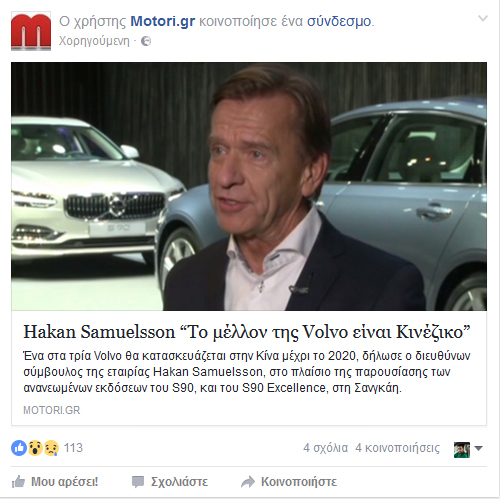
Task: Expand the comment-as identity dropdown arrow
Action: pos(478,448)
